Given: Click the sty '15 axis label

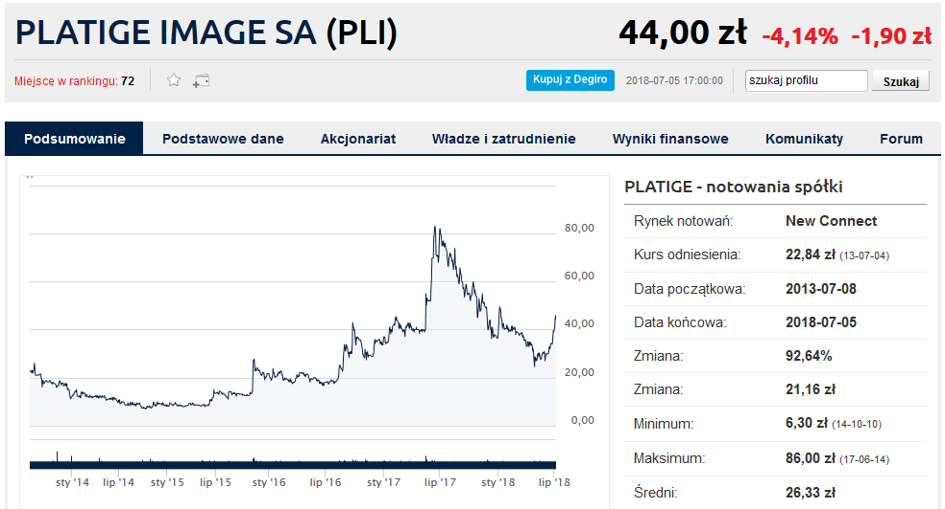Looking at the screenshot, I should [168, 482].
